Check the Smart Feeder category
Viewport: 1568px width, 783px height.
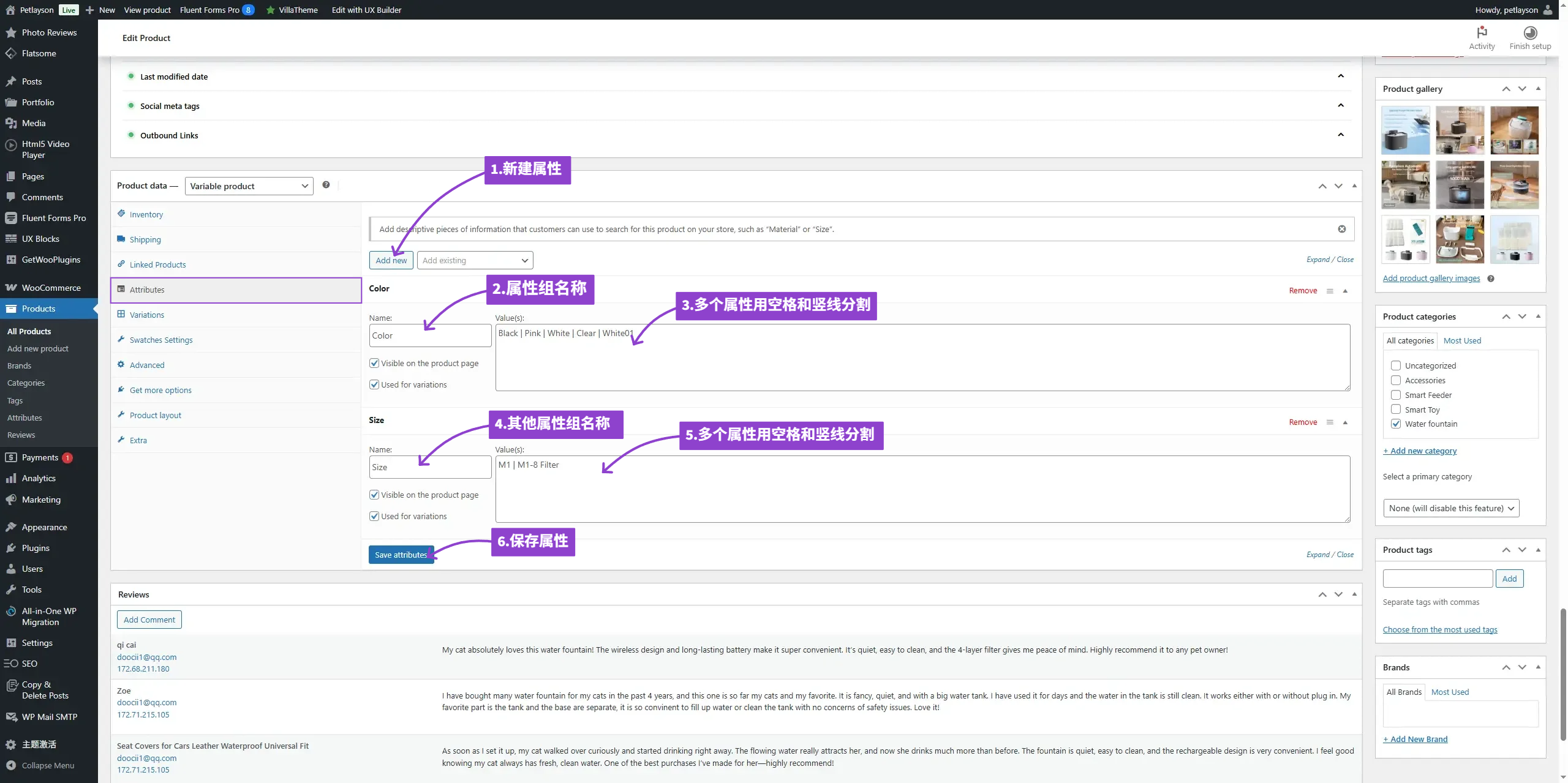pos(1396,395)
